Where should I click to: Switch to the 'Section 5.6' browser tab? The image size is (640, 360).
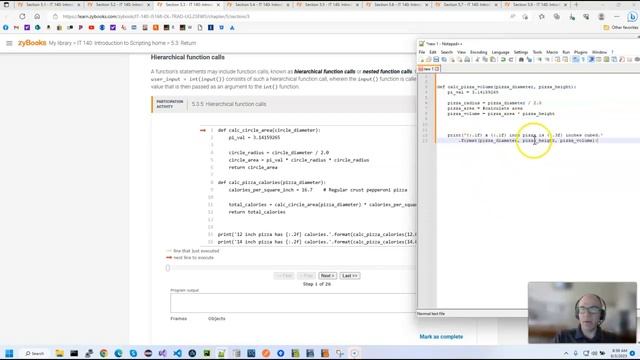[397, 4]
